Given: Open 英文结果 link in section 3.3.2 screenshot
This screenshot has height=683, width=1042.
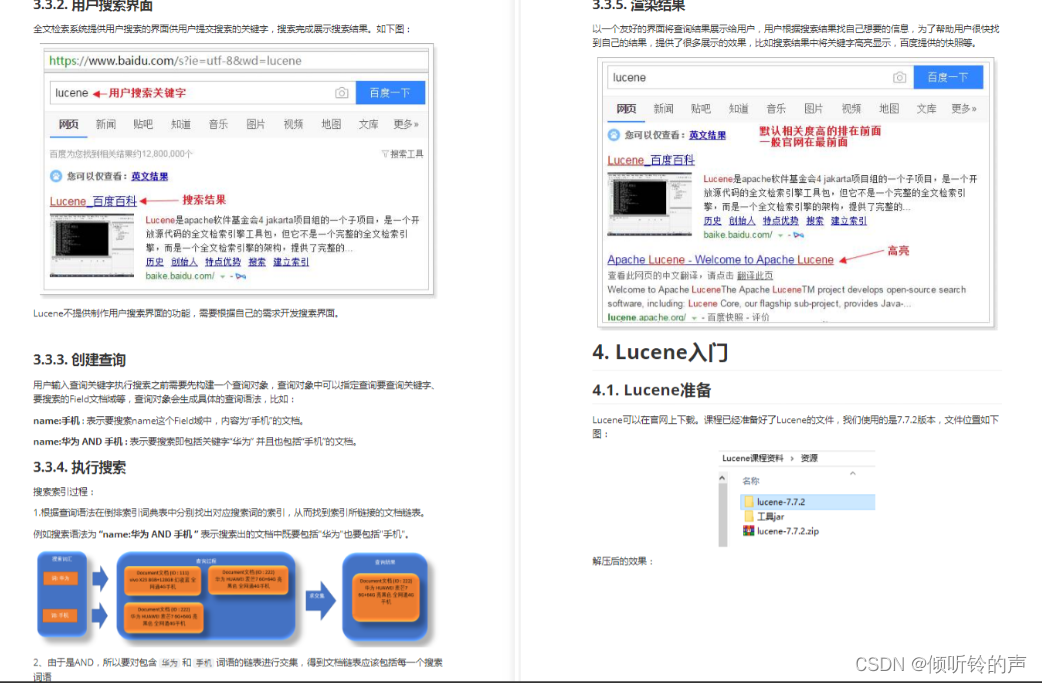Looking at the screenshot, I should tap(150, 176).
